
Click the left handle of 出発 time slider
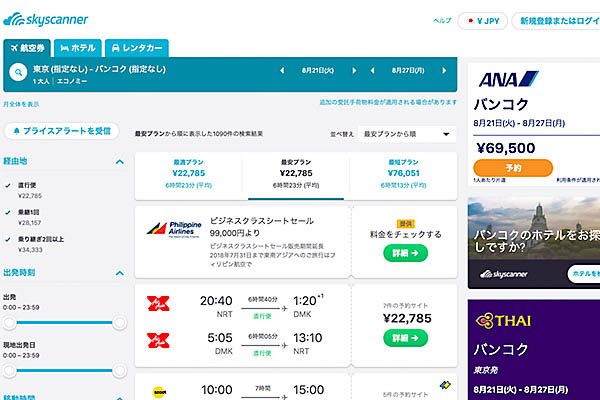pos(10,323)
